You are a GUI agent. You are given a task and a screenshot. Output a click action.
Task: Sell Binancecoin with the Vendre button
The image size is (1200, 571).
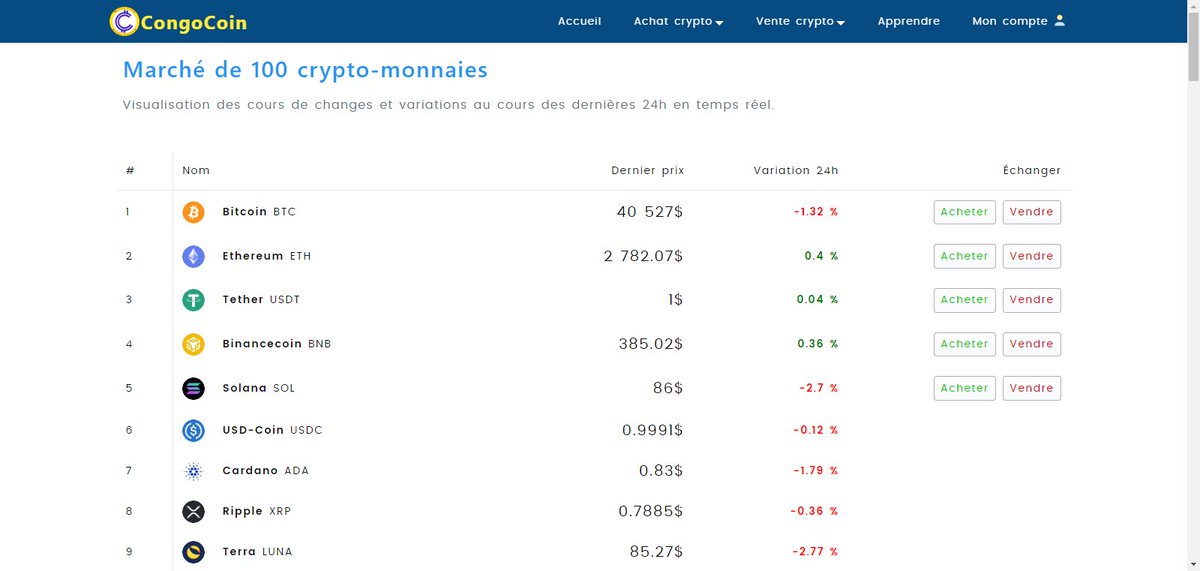[x=1032, y=344]
